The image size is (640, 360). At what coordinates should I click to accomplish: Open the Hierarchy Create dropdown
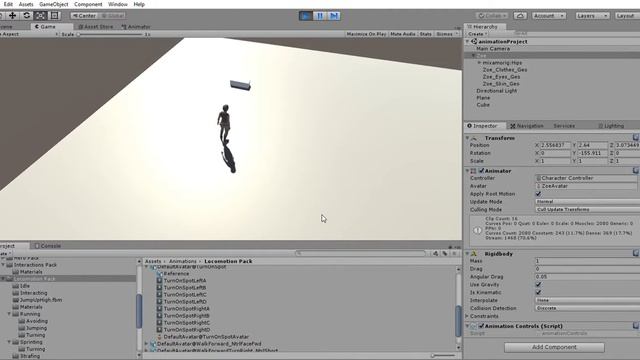click(x=477, y=34)
